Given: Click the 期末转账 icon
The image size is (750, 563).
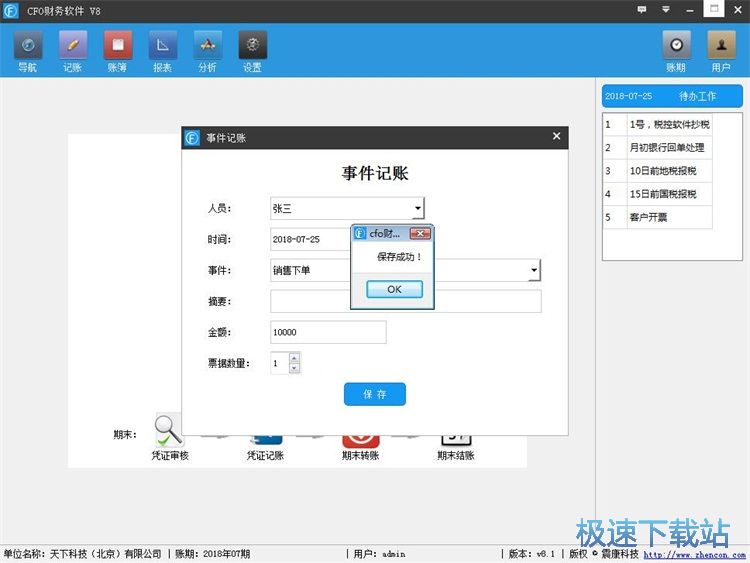Looking at the screenshot, I should 361,440.
